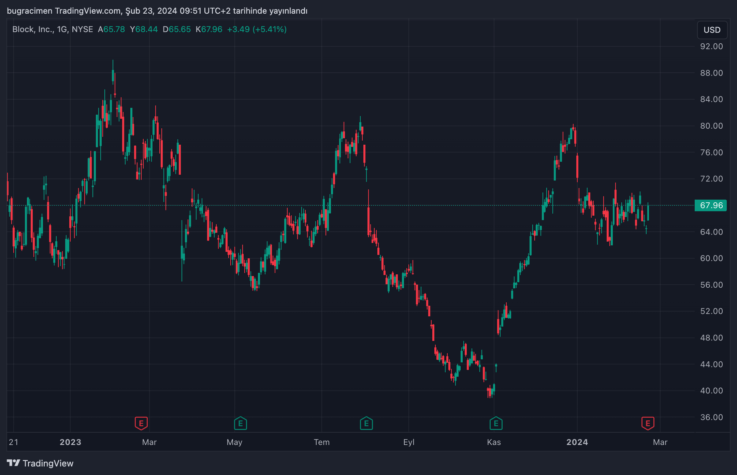
Task: Click the current price label 67.96
Action: click(x=711, y=205)
